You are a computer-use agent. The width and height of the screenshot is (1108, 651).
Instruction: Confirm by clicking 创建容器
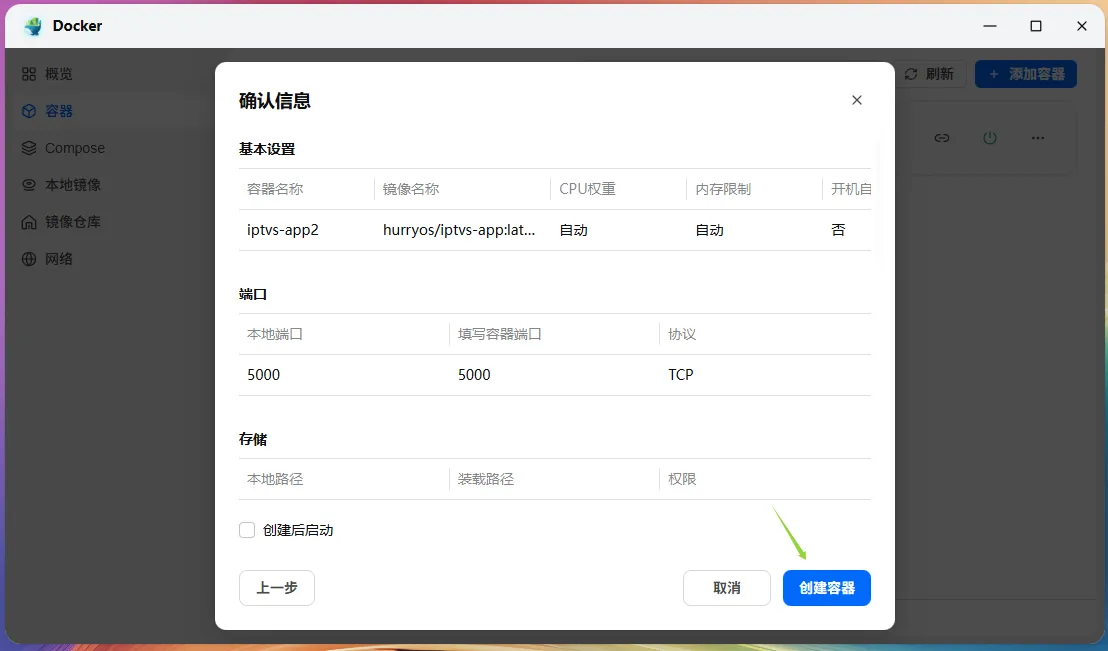point(826,588)
